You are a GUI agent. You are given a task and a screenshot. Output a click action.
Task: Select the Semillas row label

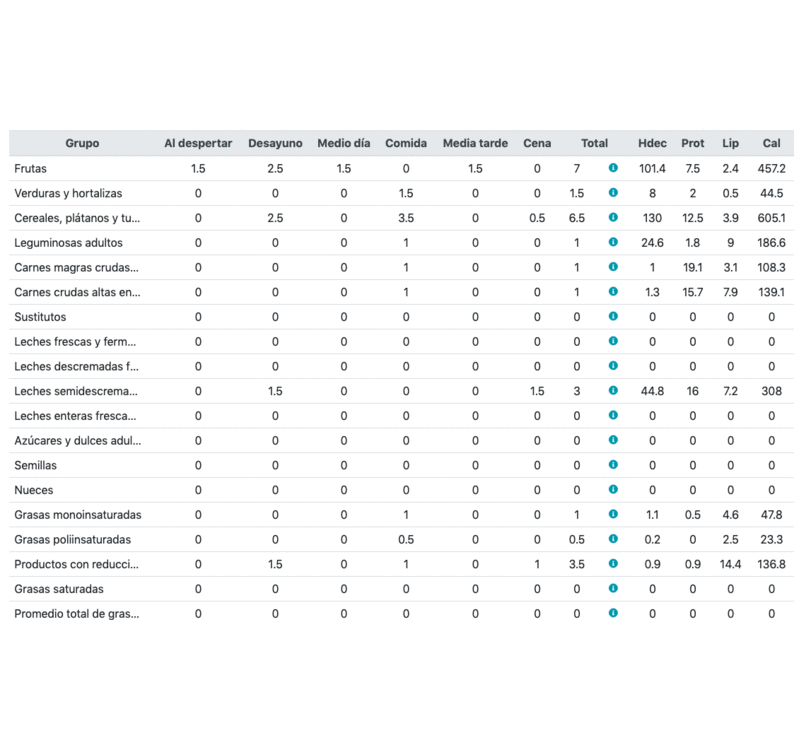[36, 465]
